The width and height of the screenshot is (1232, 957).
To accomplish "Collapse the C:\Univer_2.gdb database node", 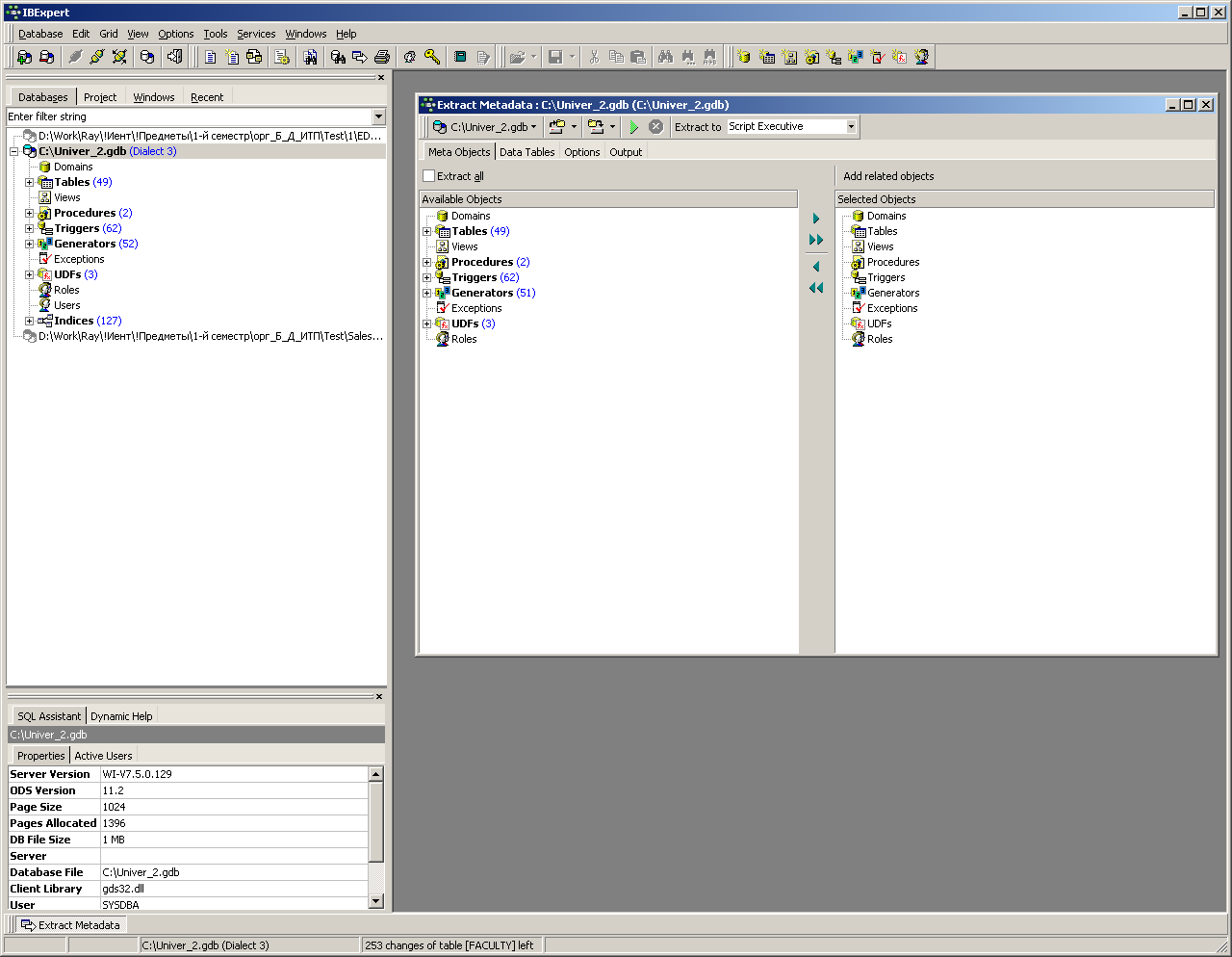I will (13, 151).
